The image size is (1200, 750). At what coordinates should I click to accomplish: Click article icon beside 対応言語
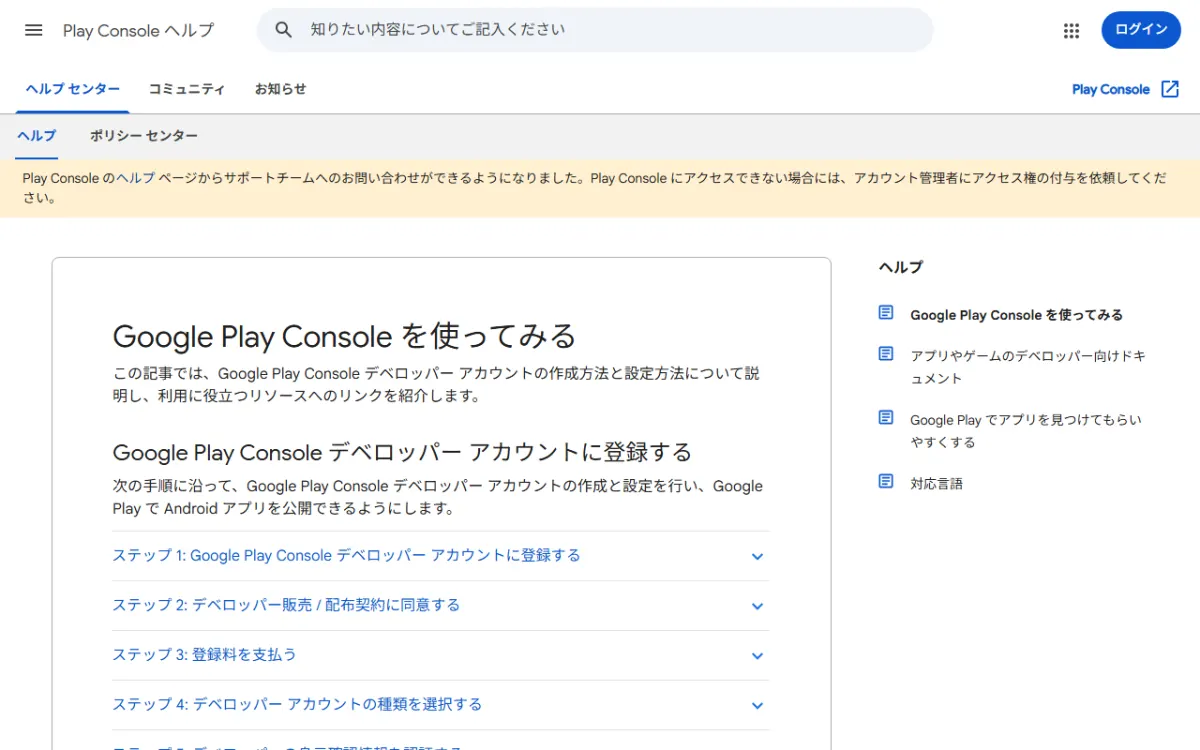click(886, 482)
